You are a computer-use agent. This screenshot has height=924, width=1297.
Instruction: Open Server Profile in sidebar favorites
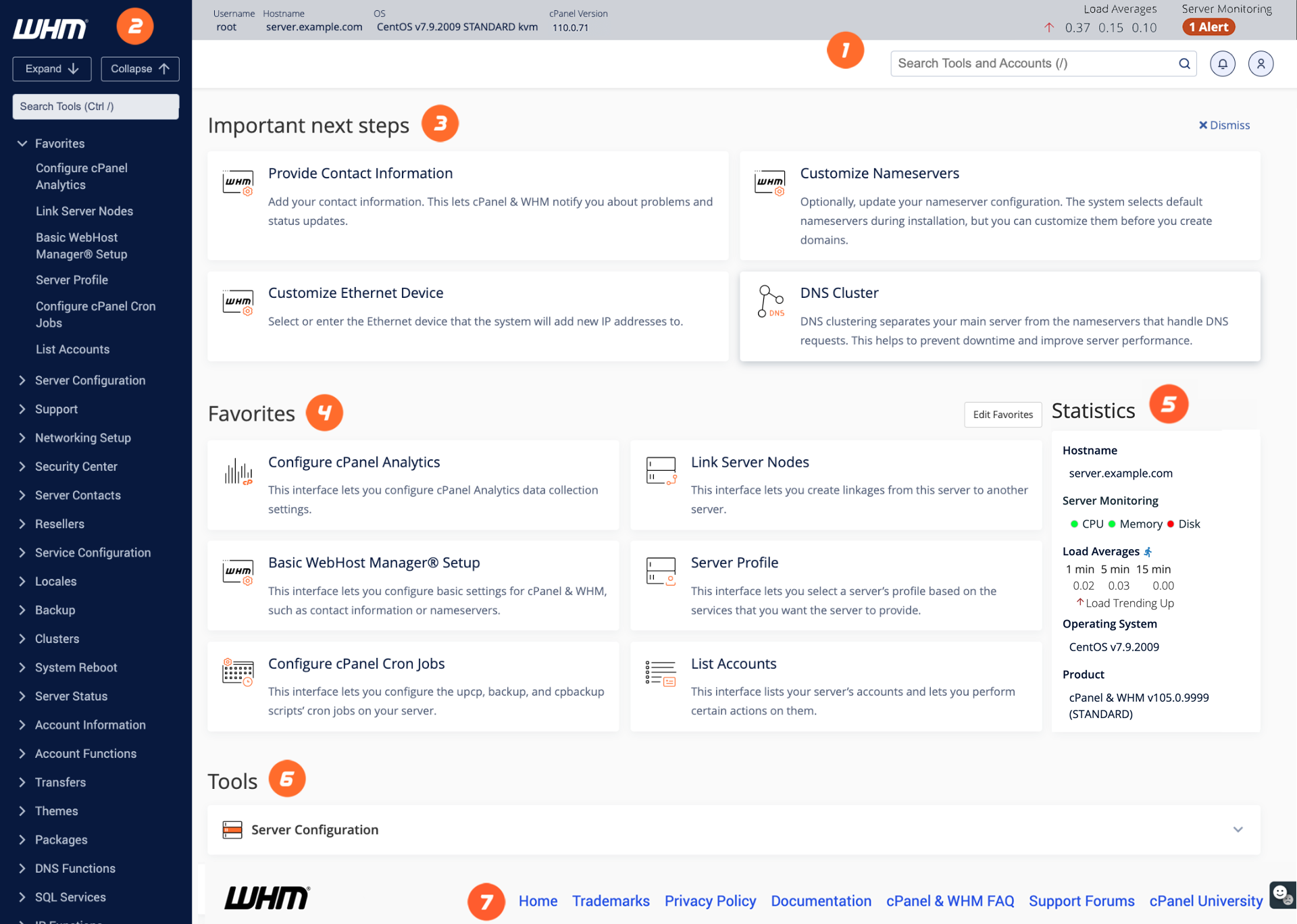point(72,280)
